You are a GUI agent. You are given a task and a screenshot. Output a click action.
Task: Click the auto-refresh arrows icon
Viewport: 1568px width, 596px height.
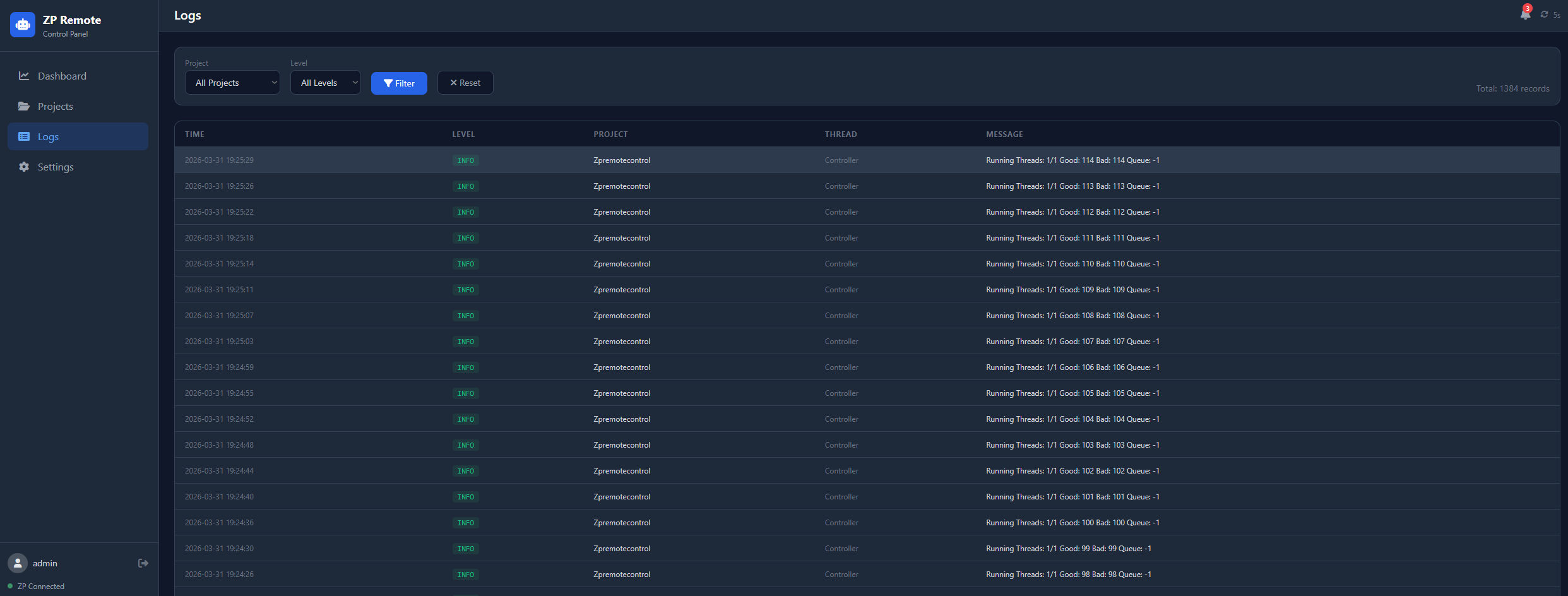(x=1544, y=15)
